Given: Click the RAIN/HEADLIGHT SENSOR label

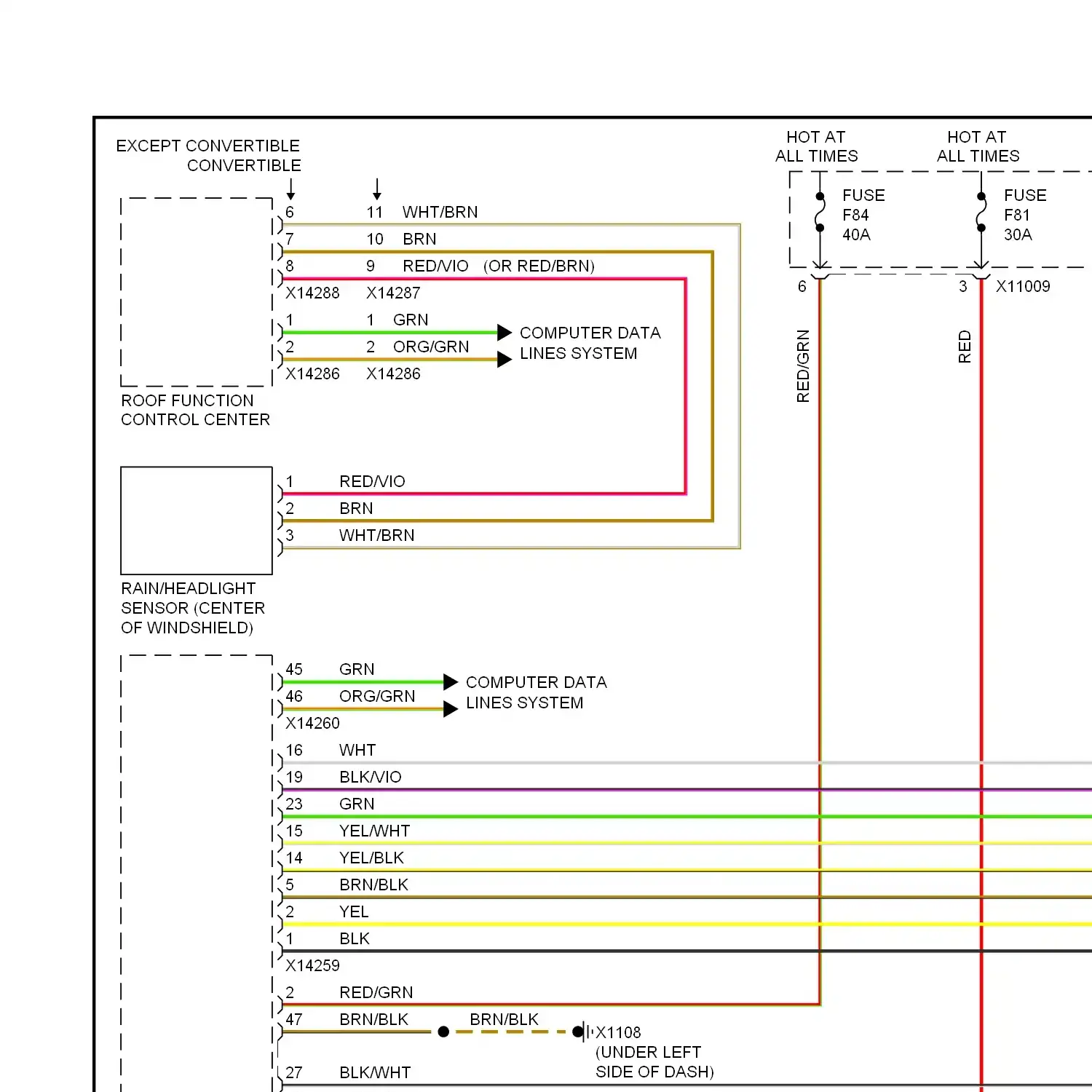Looking at the screenshot, I should [x=193, y=608].
